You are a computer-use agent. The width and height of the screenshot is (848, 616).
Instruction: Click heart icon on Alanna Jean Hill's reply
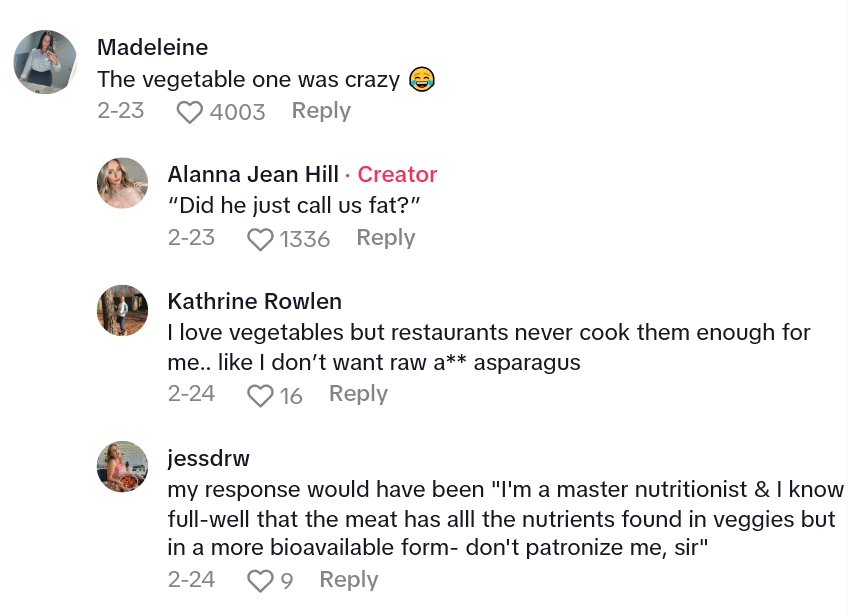click(x=259, y=239)
